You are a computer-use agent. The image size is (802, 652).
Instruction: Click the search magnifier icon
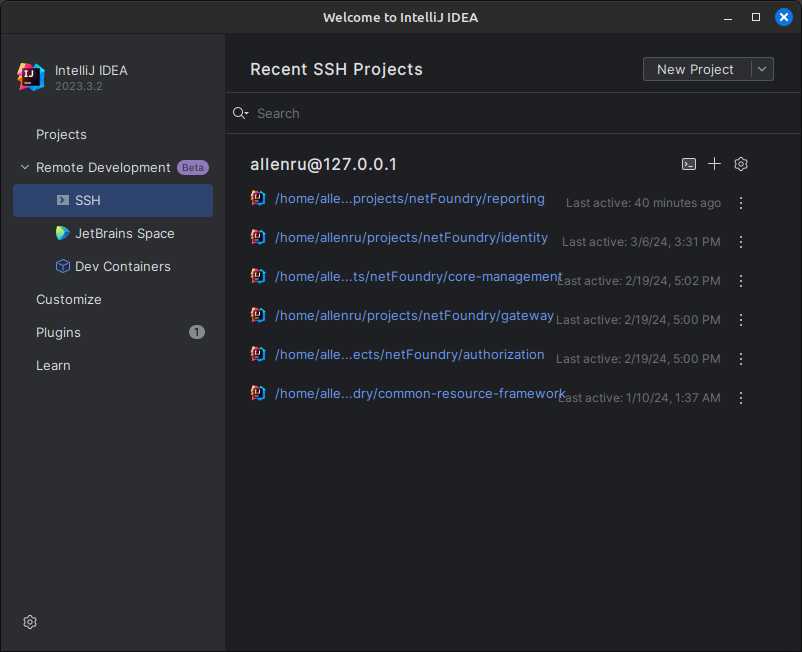click(240, 113)
